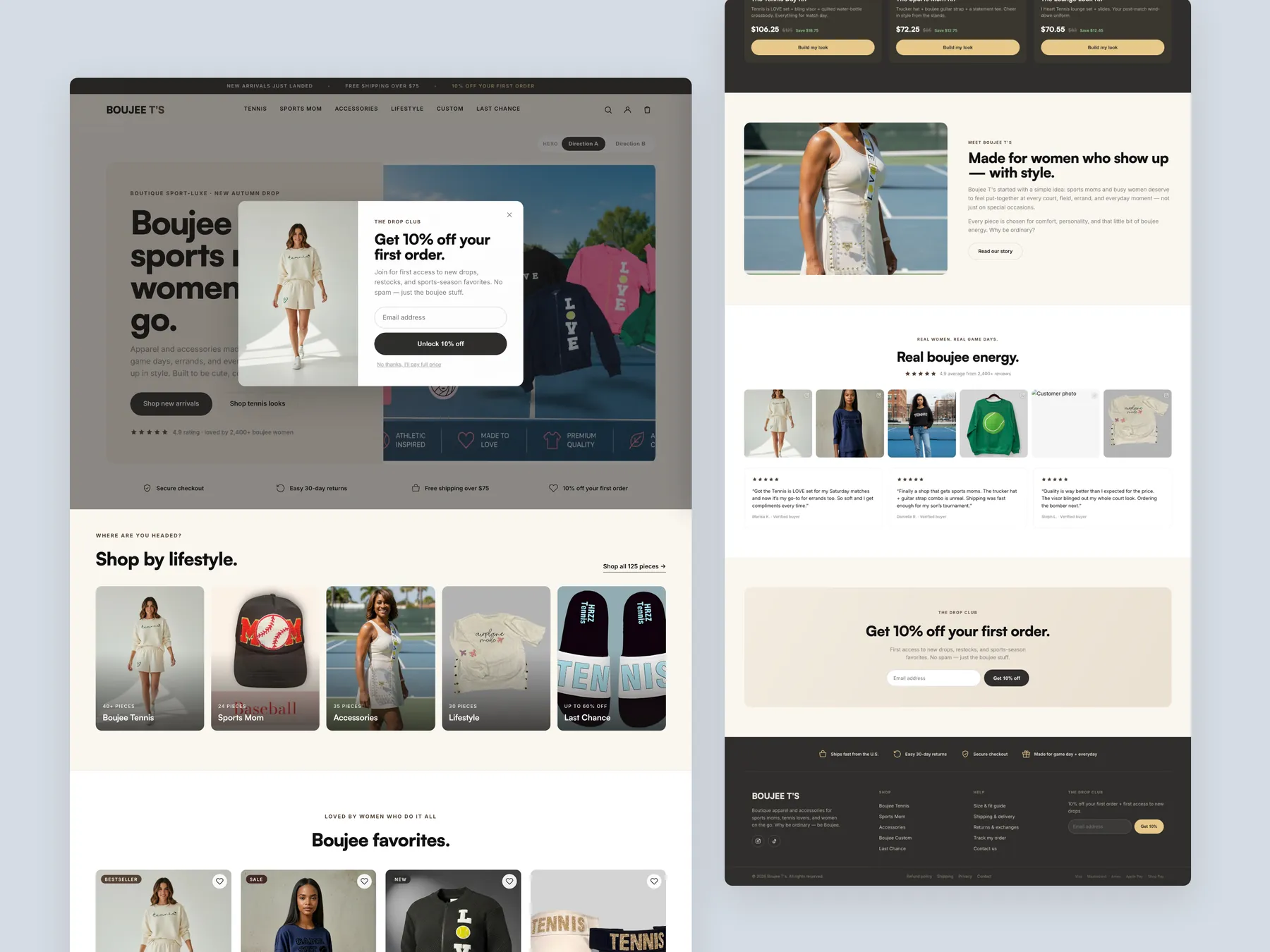Open the Lifestyle nav item
Image resolution: width=1270 pixels, height=952 pixels.
coord(407,109)
